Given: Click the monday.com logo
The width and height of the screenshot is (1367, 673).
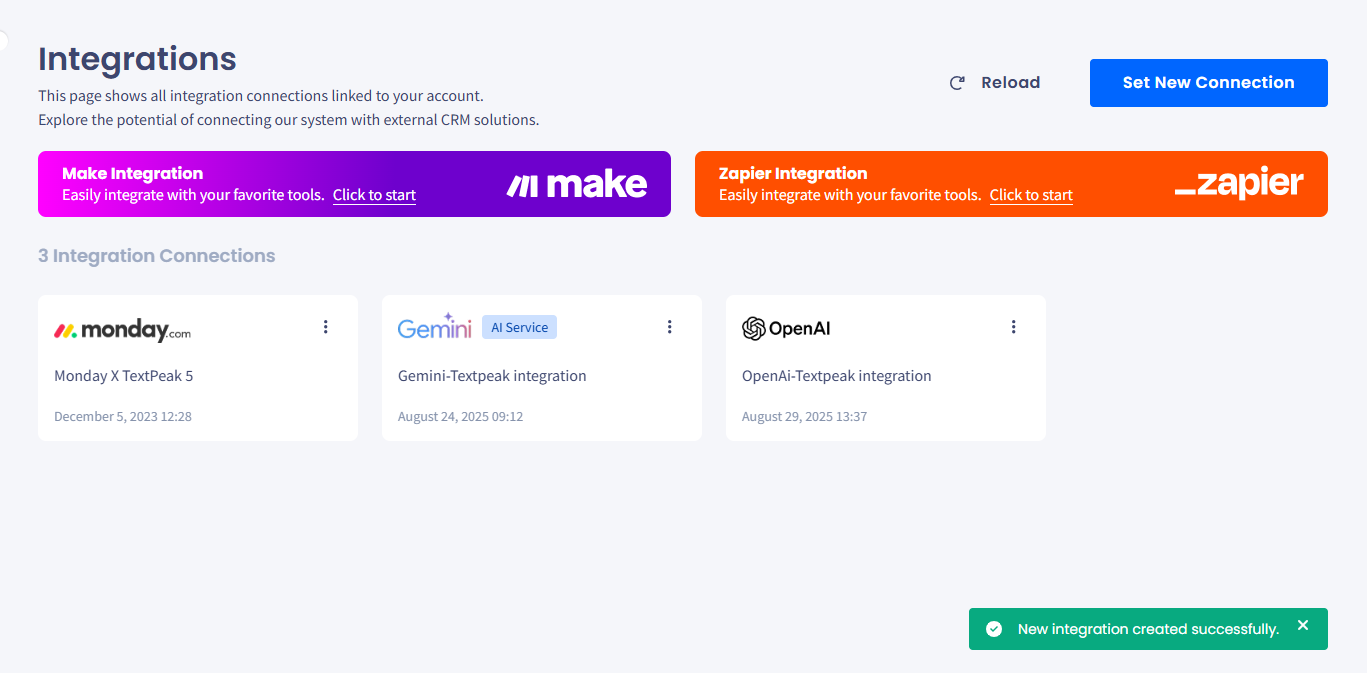Looking at the screenshot, I should 122,330.
